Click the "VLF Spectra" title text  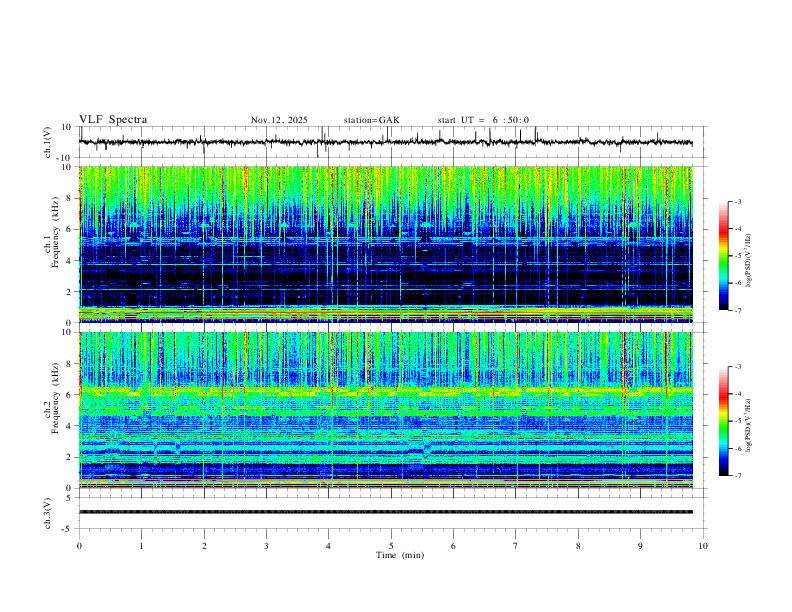click(x=113, y=120)
